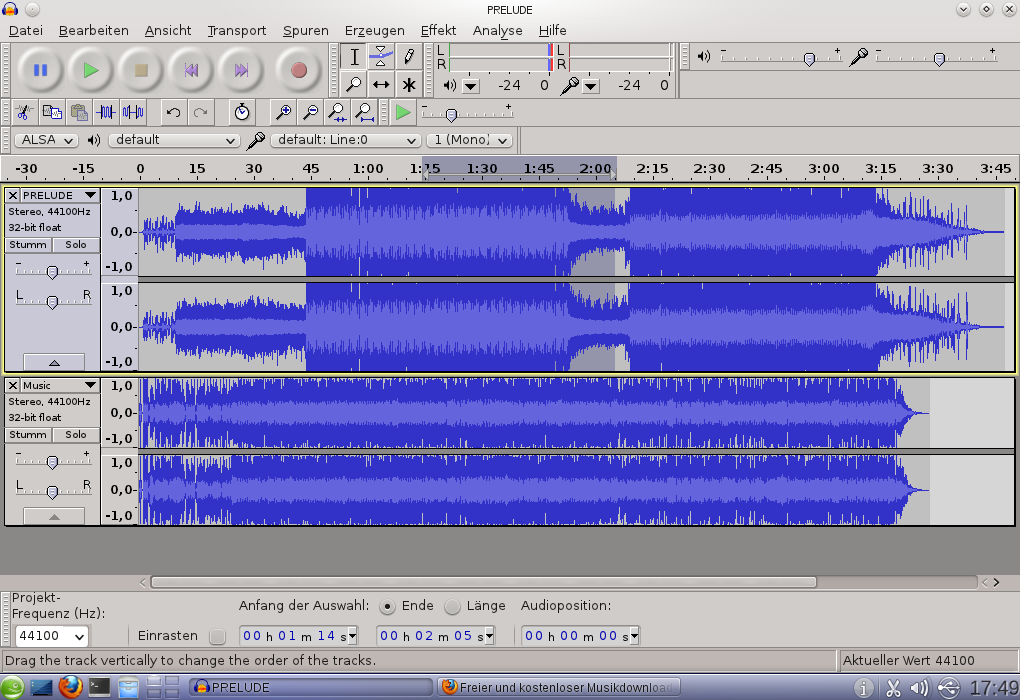
Task: Open the Sync-Lock clock icon
Action: point(242,113)
